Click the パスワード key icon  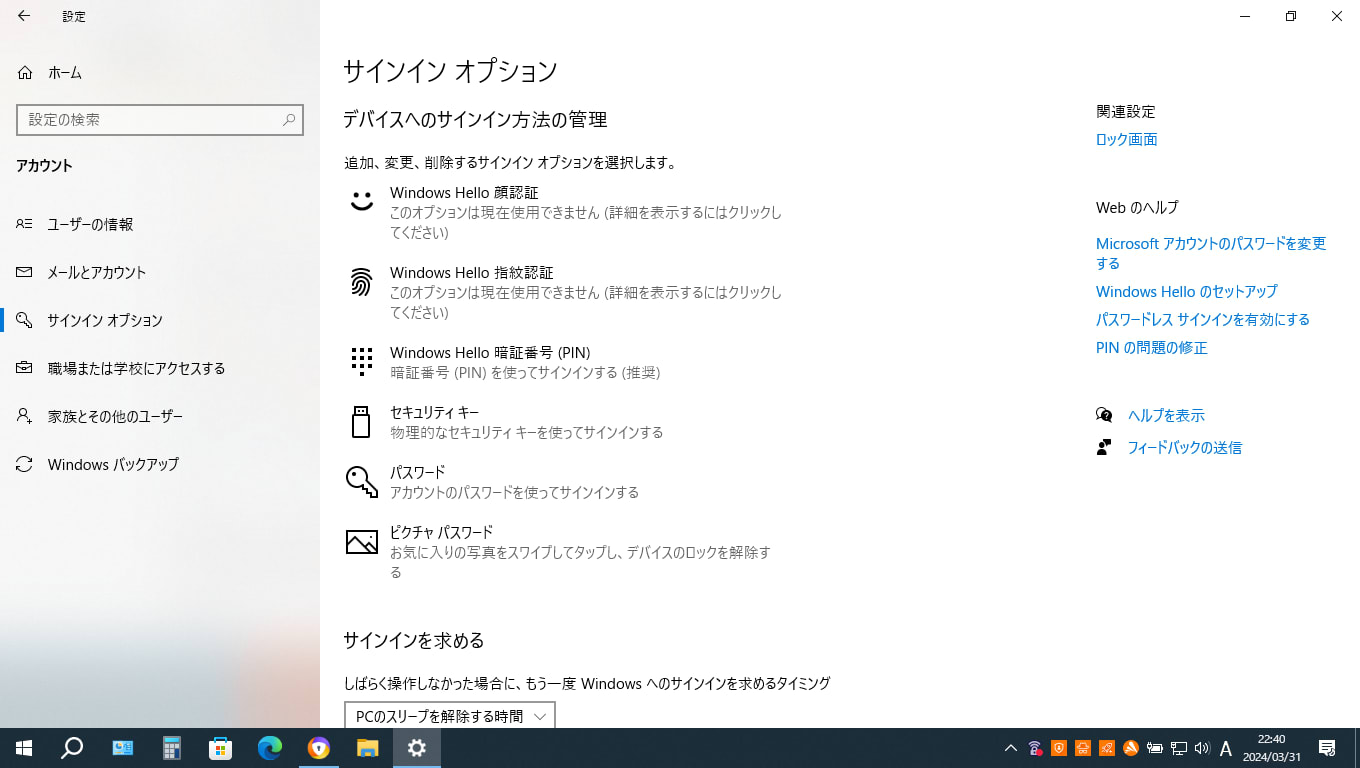tap(361, 482)
